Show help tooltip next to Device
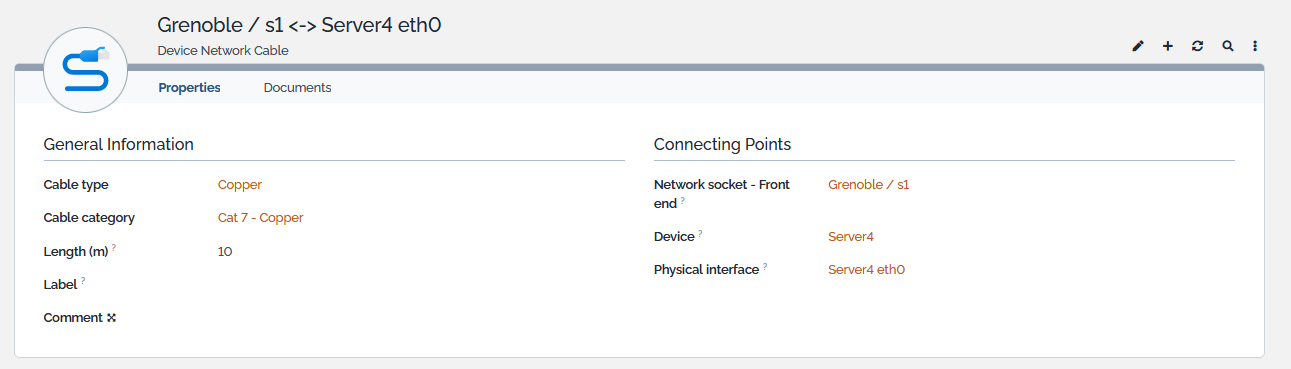The width and height of the screenshot is (1291, 369). coord(700,233)
